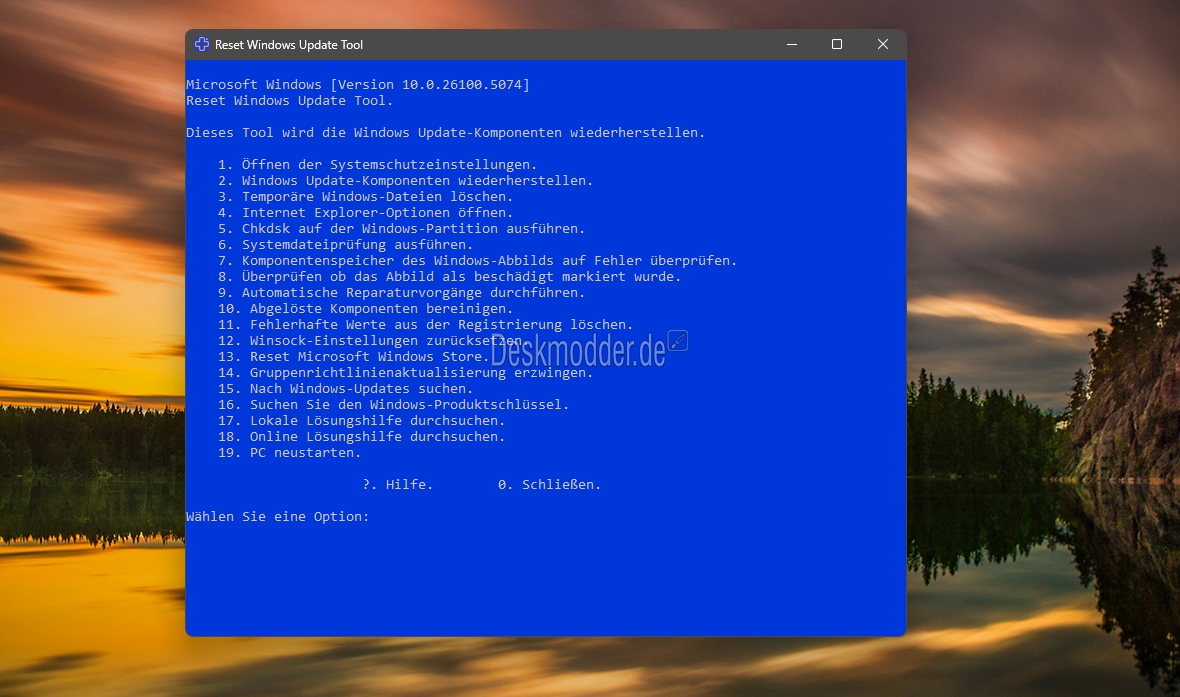Click option 9 Automatische Reparaturvorgänge durchführen
Viewport: 1180px width, 697px height.
402,292
